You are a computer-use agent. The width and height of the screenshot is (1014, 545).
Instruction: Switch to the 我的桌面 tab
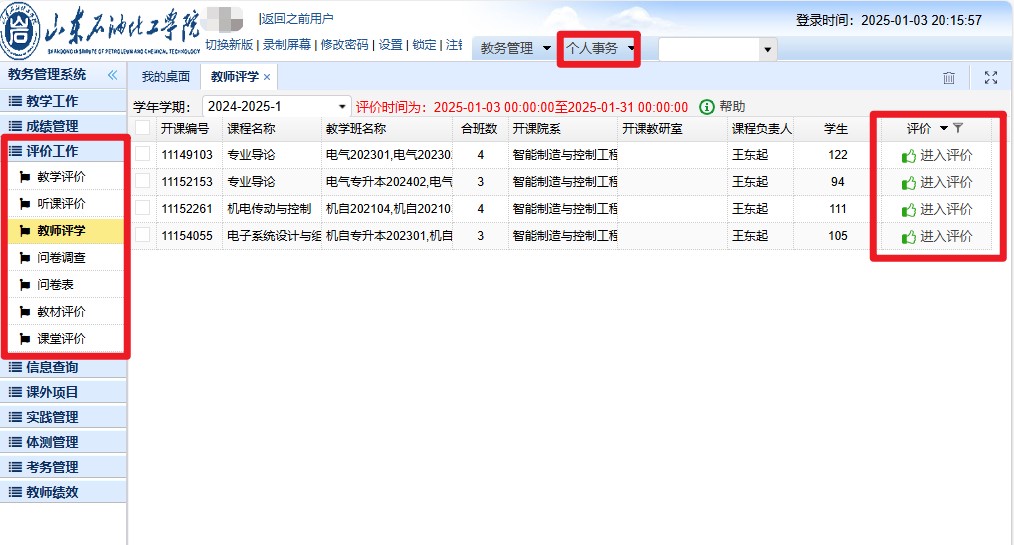click(165, 77)
